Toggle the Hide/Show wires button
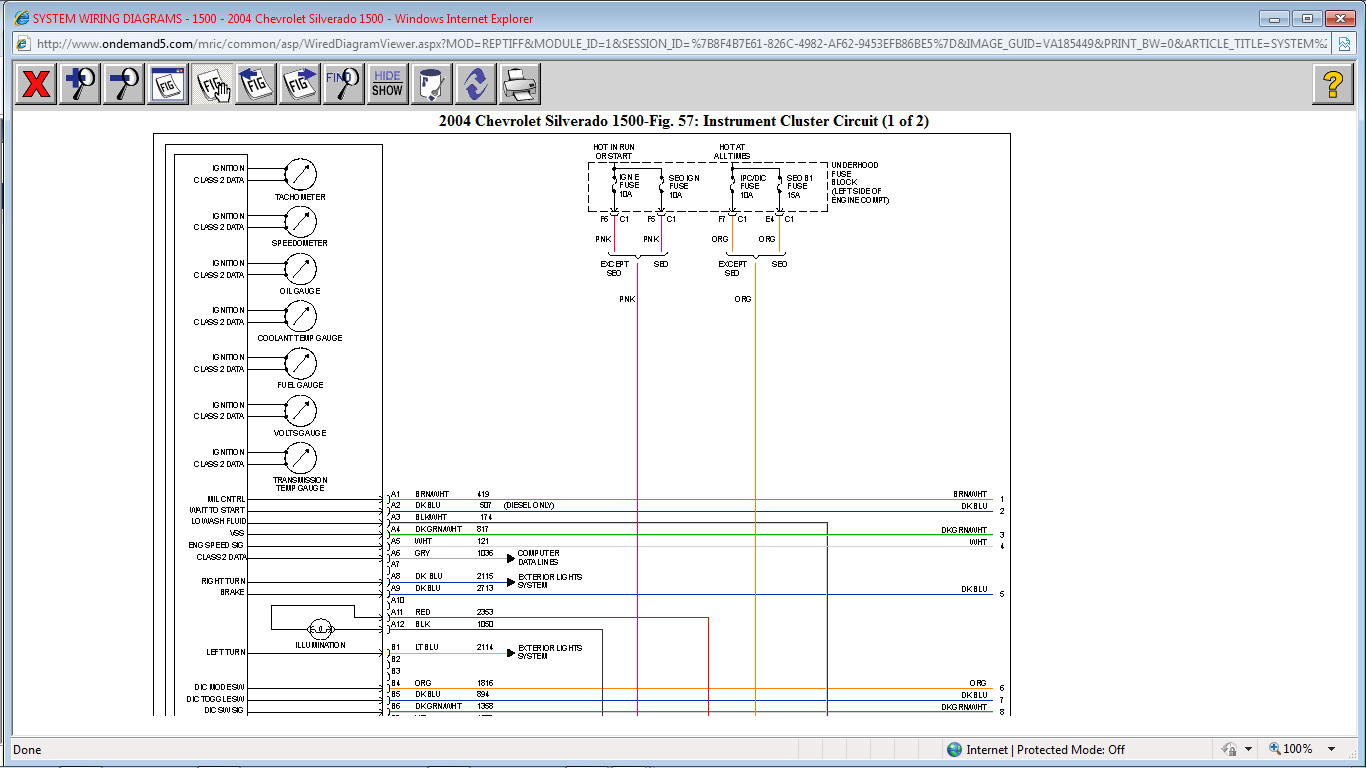 coord(387,84)
